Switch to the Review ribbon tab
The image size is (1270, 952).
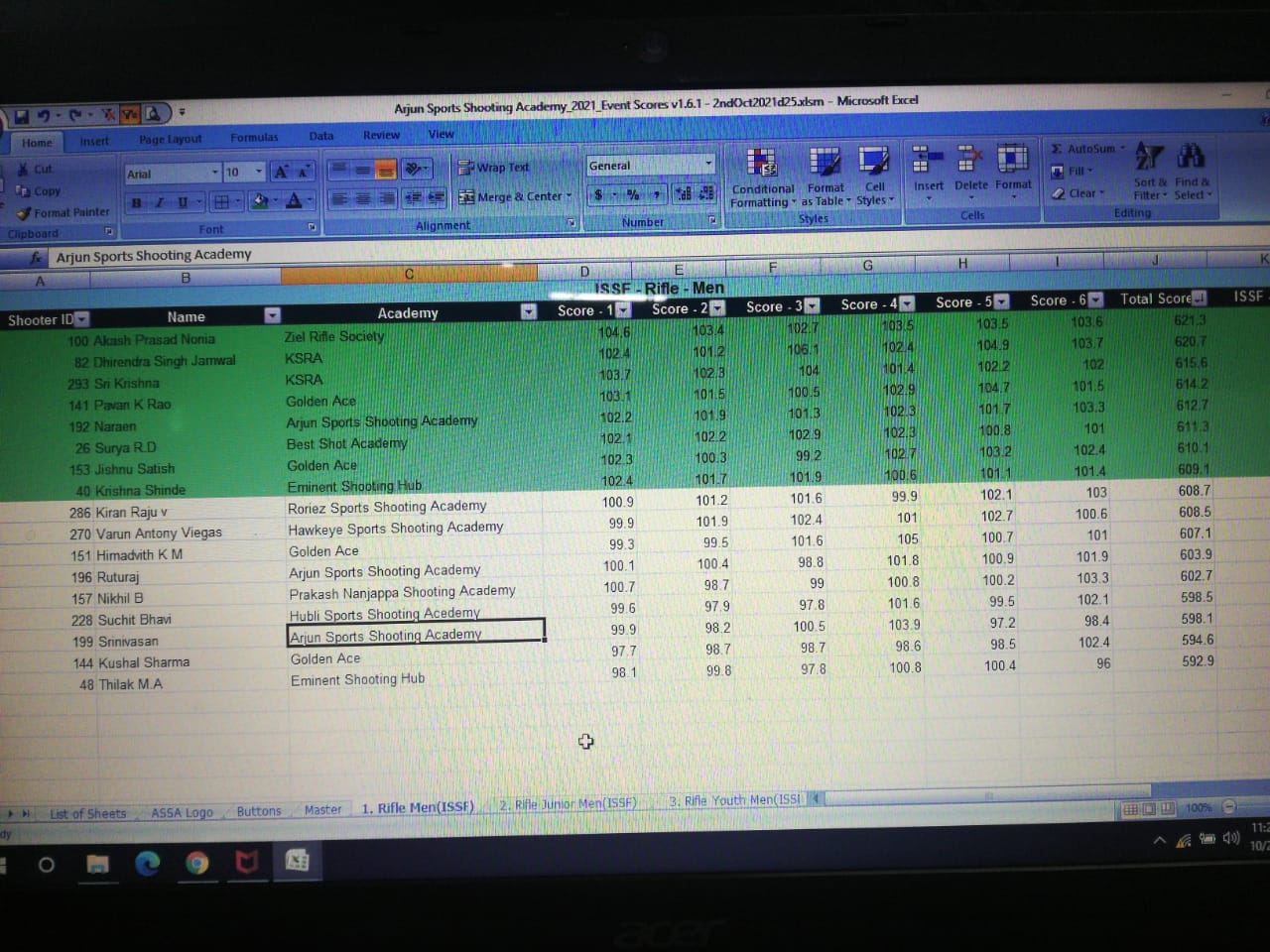(381, 135)
